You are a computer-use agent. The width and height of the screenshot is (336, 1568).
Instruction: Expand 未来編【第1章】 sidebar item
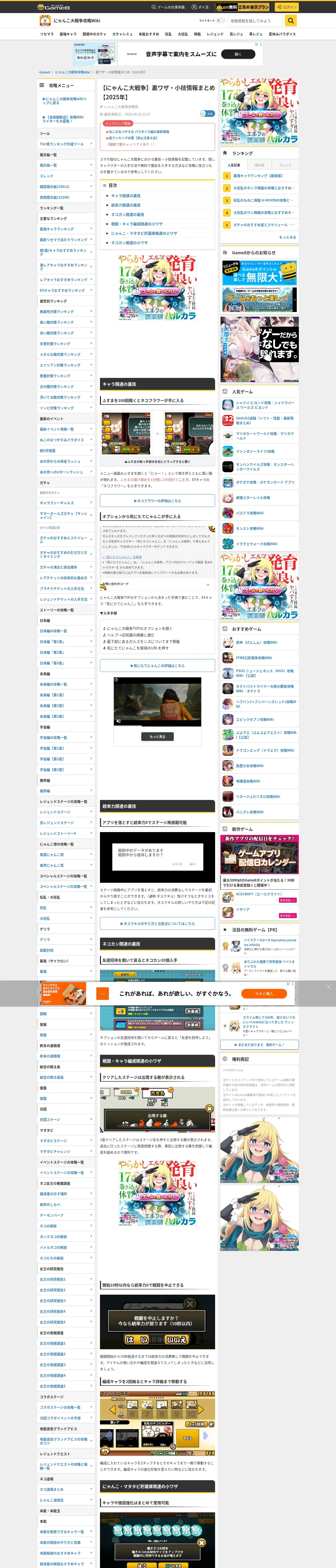point(66,695)
